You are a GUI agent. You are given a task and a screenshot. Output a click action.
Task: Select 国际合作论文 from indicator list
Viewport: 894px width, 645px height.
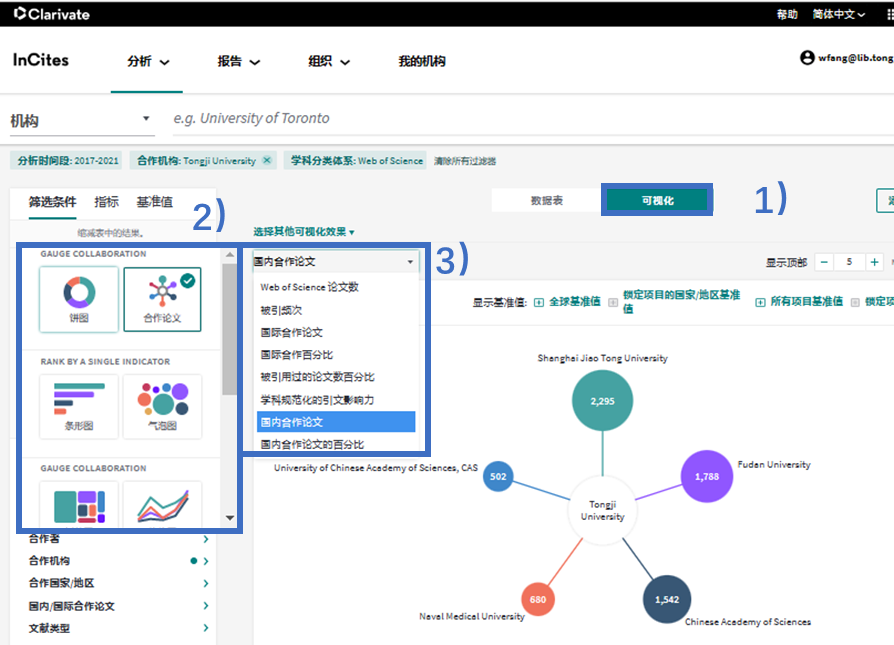click(x=292, y=332)
